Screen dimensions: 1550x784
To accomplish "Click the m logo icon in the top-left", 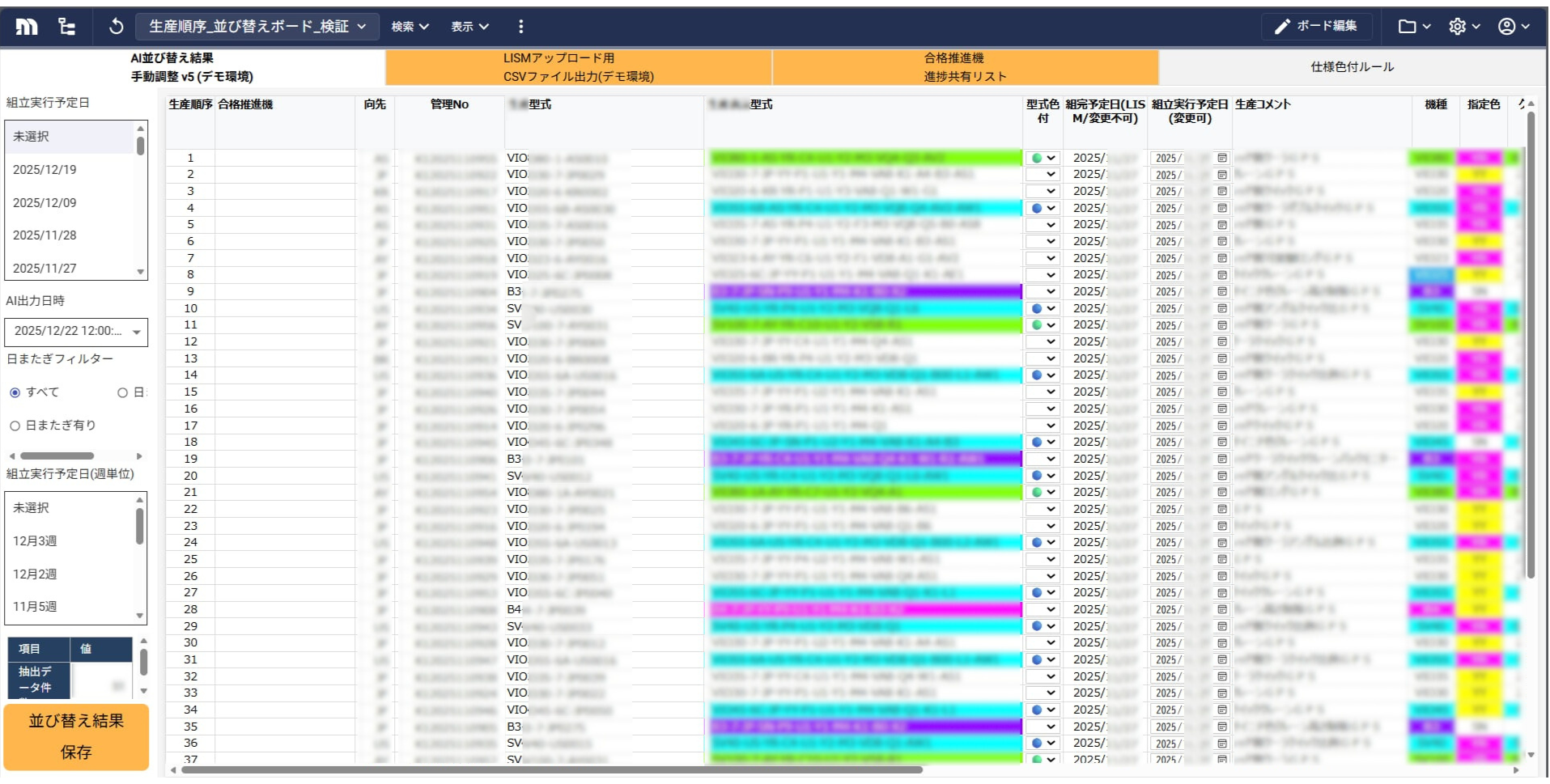I will pos(27,25).
